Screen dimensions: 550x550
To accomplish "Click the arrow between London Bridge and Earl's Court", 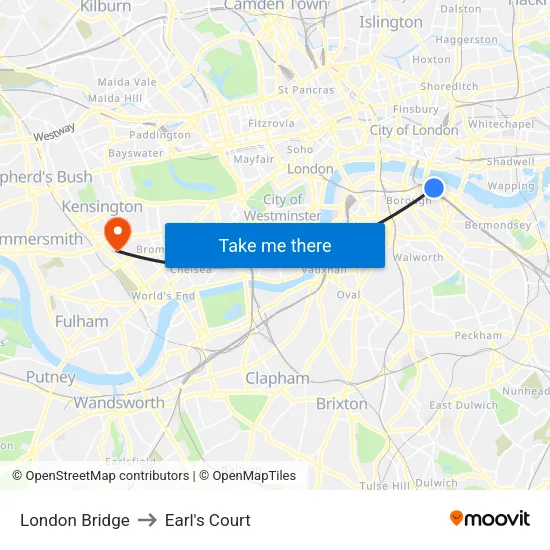I will (x=147, y=520).
